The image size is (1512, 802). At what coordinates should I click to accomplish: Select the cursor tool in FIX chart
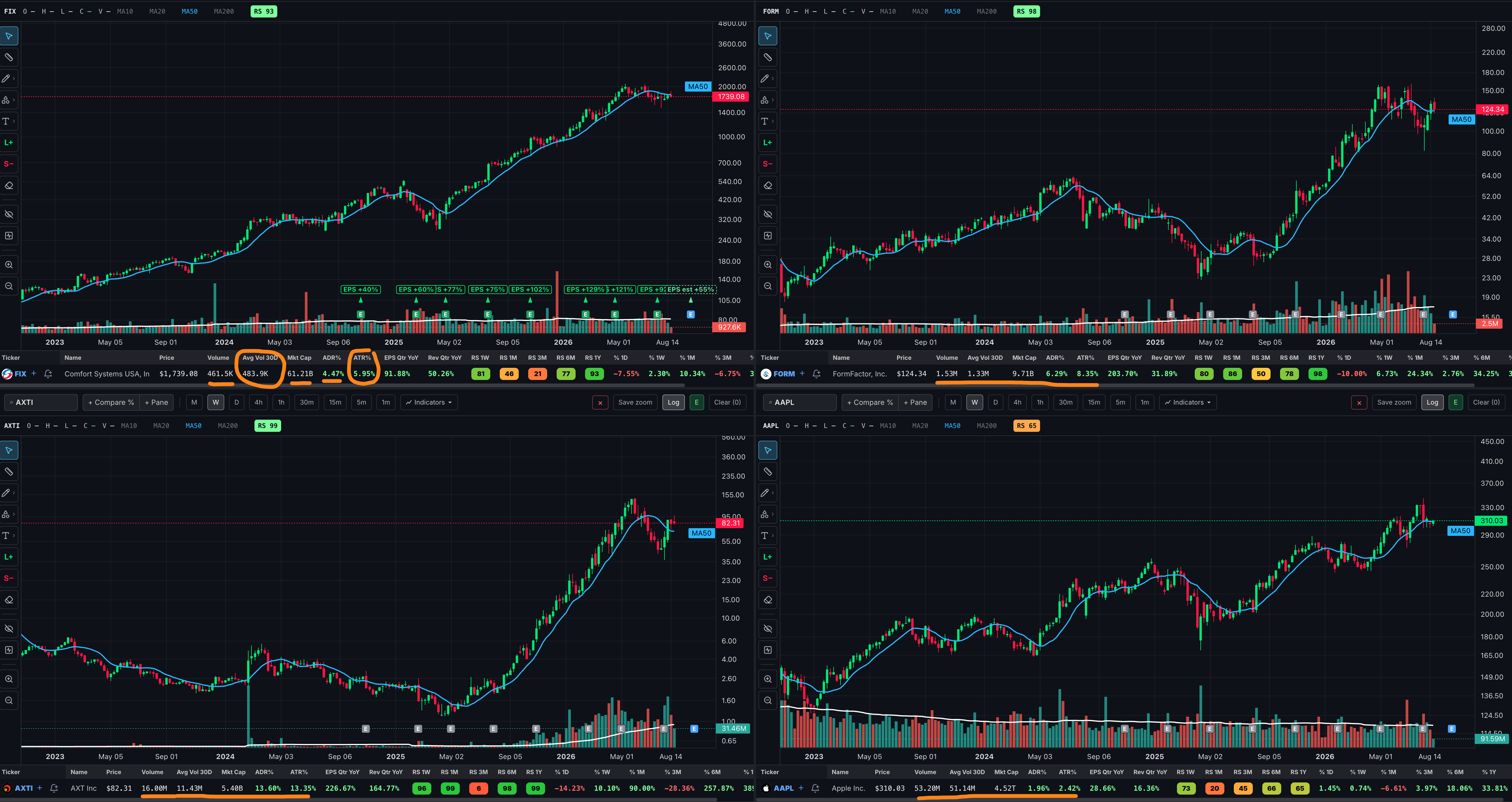(9, 36)
